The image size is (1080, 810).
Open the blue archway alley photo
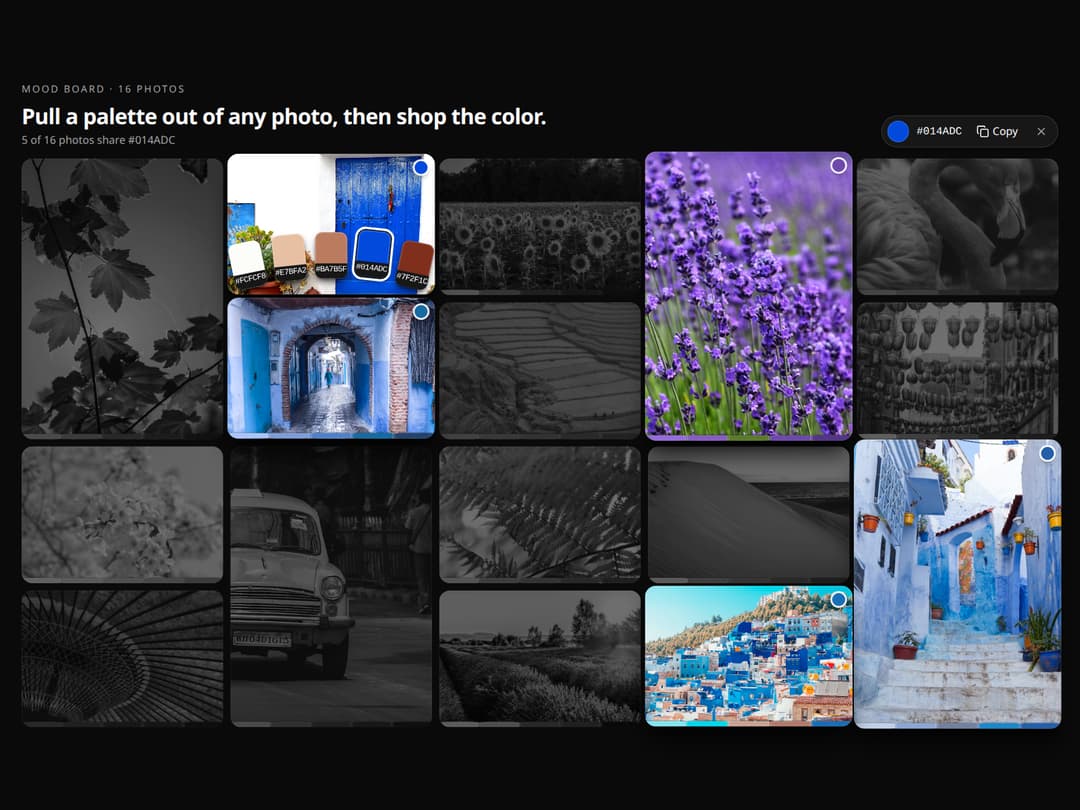point(331,368)
